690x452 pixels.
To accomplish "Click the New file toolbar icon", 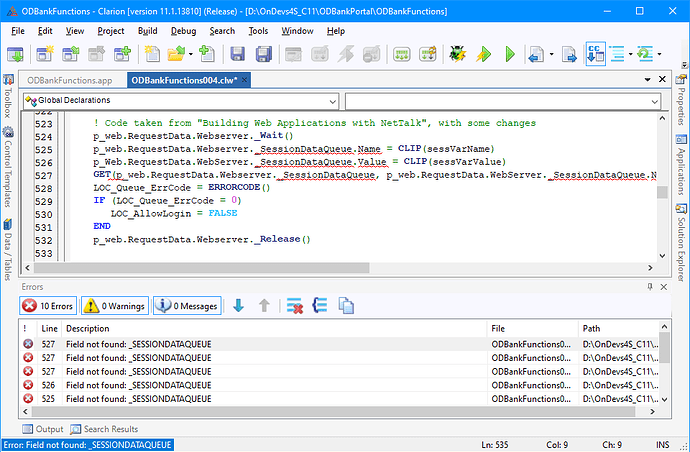I will tap(152, 54).
